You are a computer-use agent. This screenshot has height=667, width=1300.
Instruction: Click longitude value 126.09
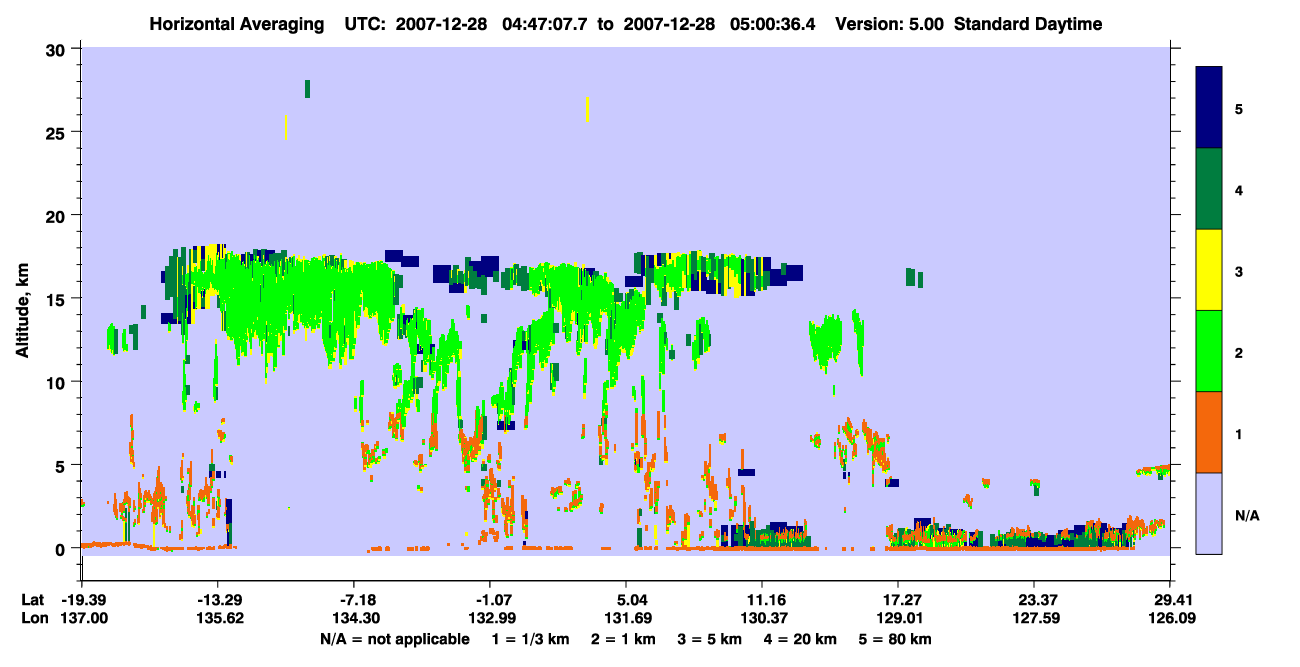pyautogui.click(x=1170, y=618)
